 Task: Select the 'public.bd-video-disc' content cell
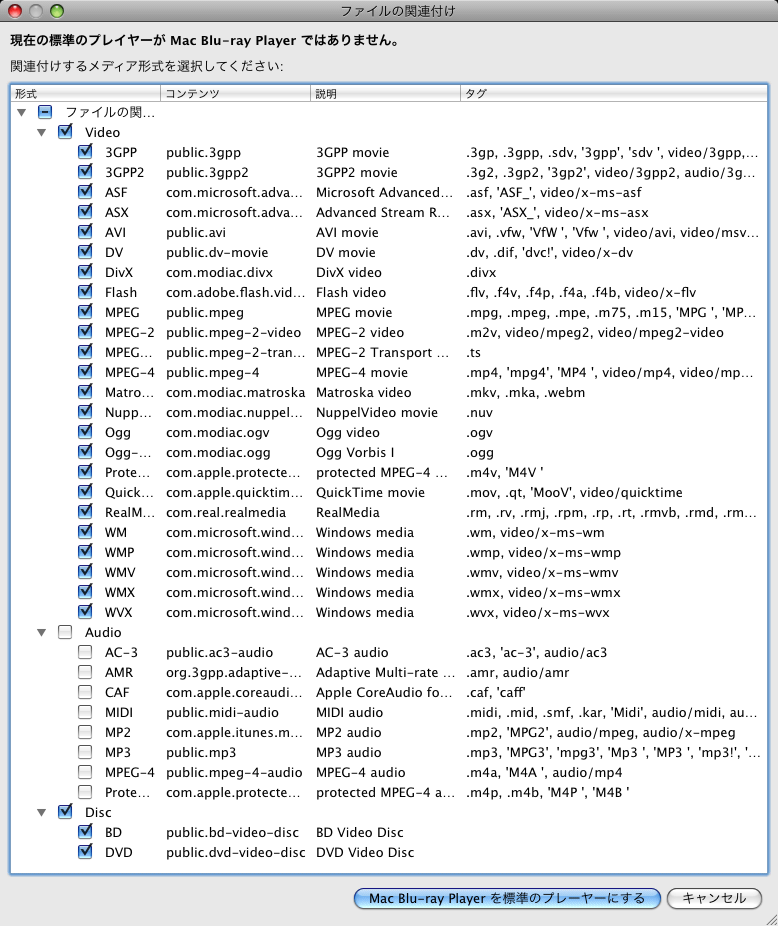point(232,833)
